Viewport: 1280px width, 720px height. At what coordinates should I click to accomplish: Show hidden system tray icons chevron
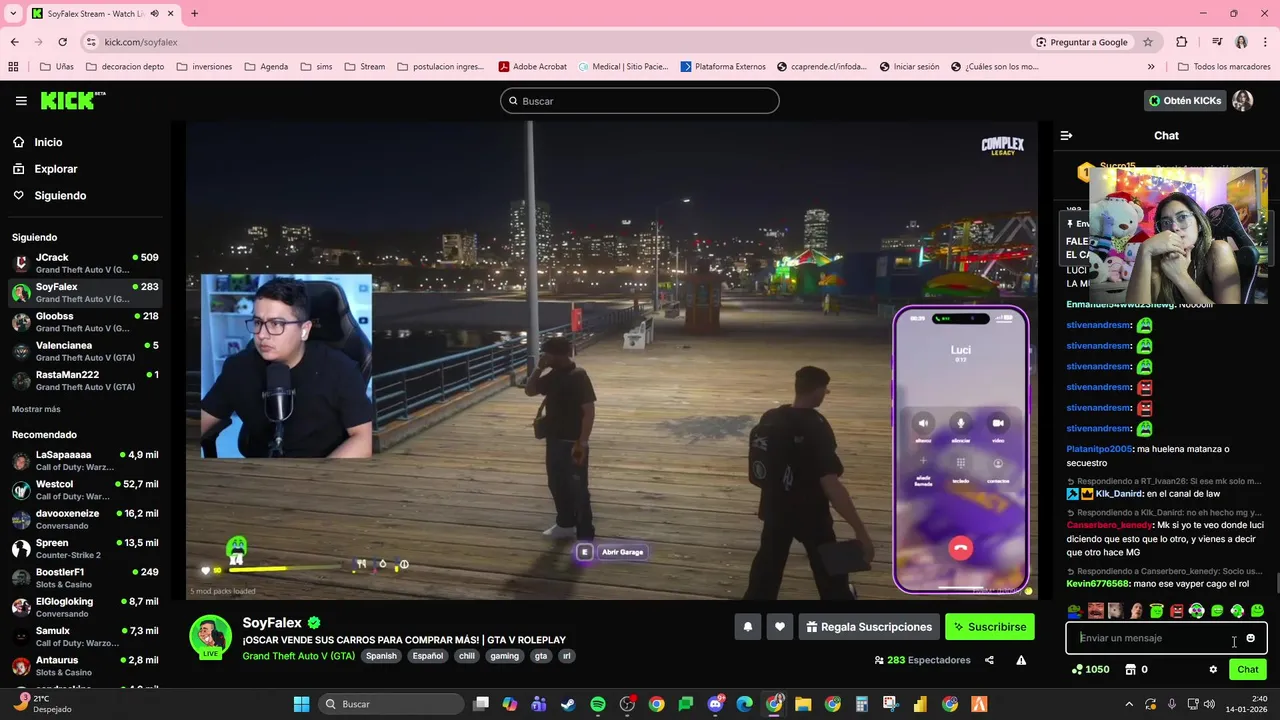pyautogui.click(x=1129, y=704)
